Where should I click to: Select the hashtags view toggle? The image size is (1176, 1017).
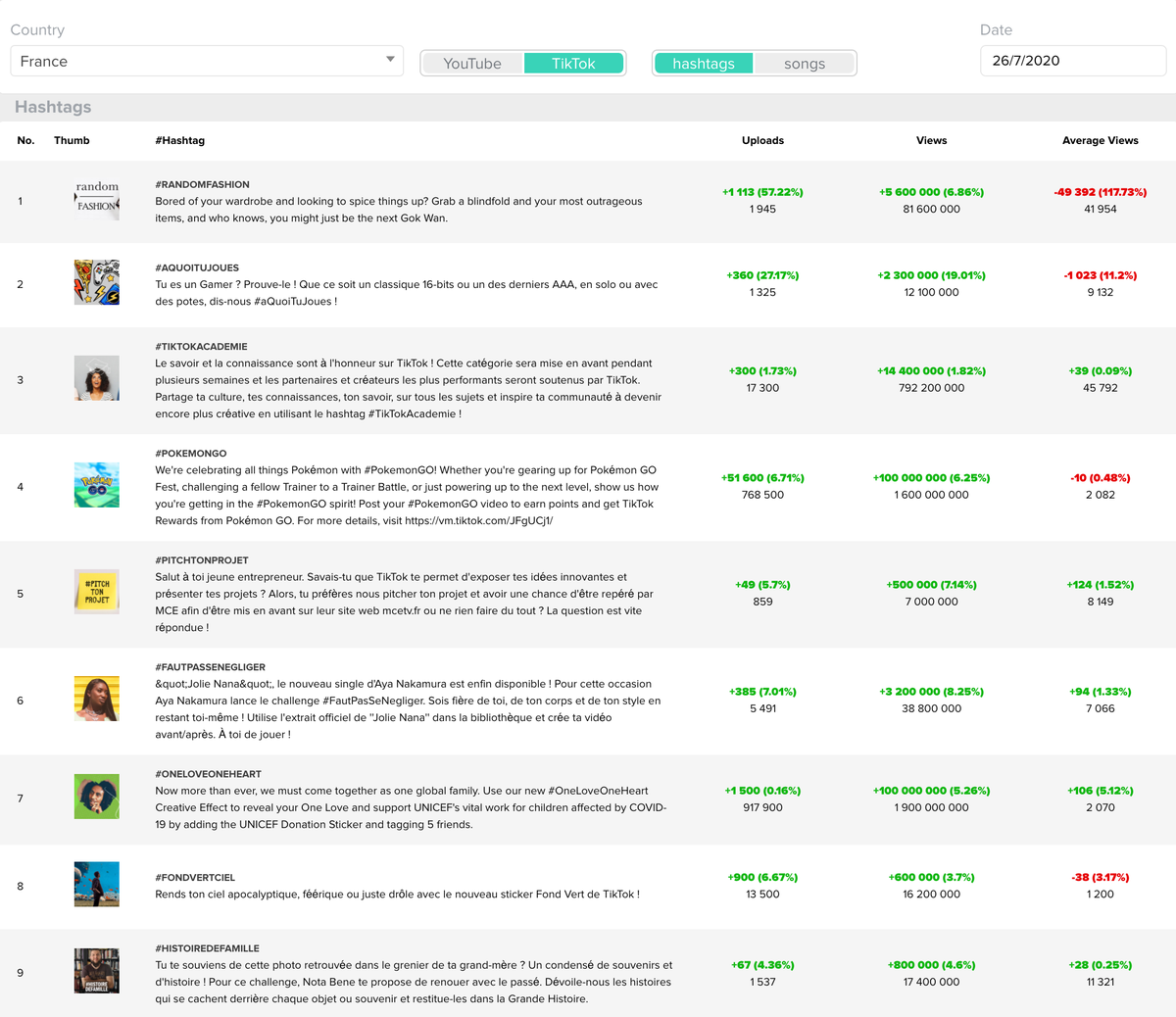pos(704,64)
